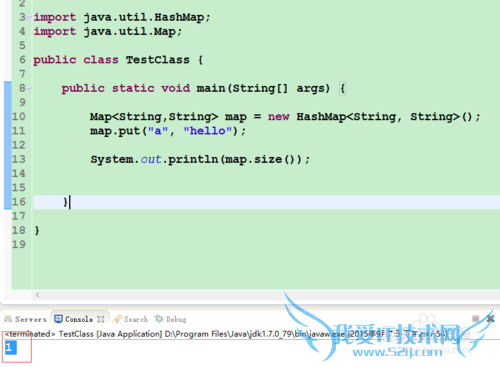Click the editor horizontal scrollbar left arrow
Viewport: 500px width, 367px height.
[38, 295]
